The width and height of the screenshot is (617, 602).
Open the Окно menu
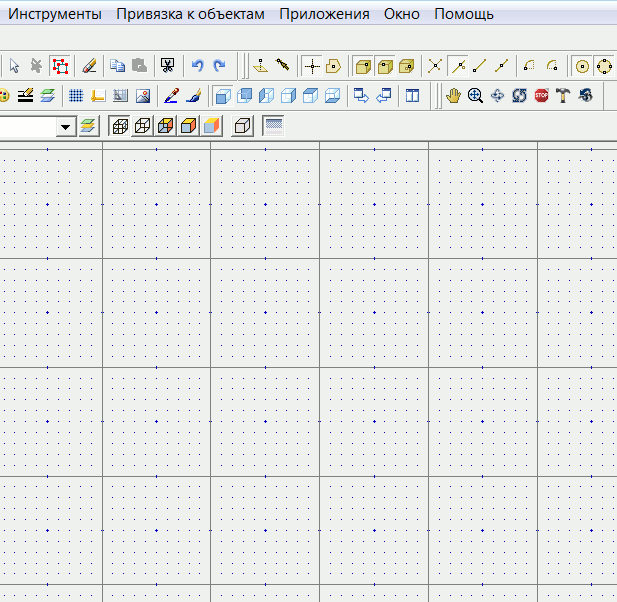click(x=402, y=14)
